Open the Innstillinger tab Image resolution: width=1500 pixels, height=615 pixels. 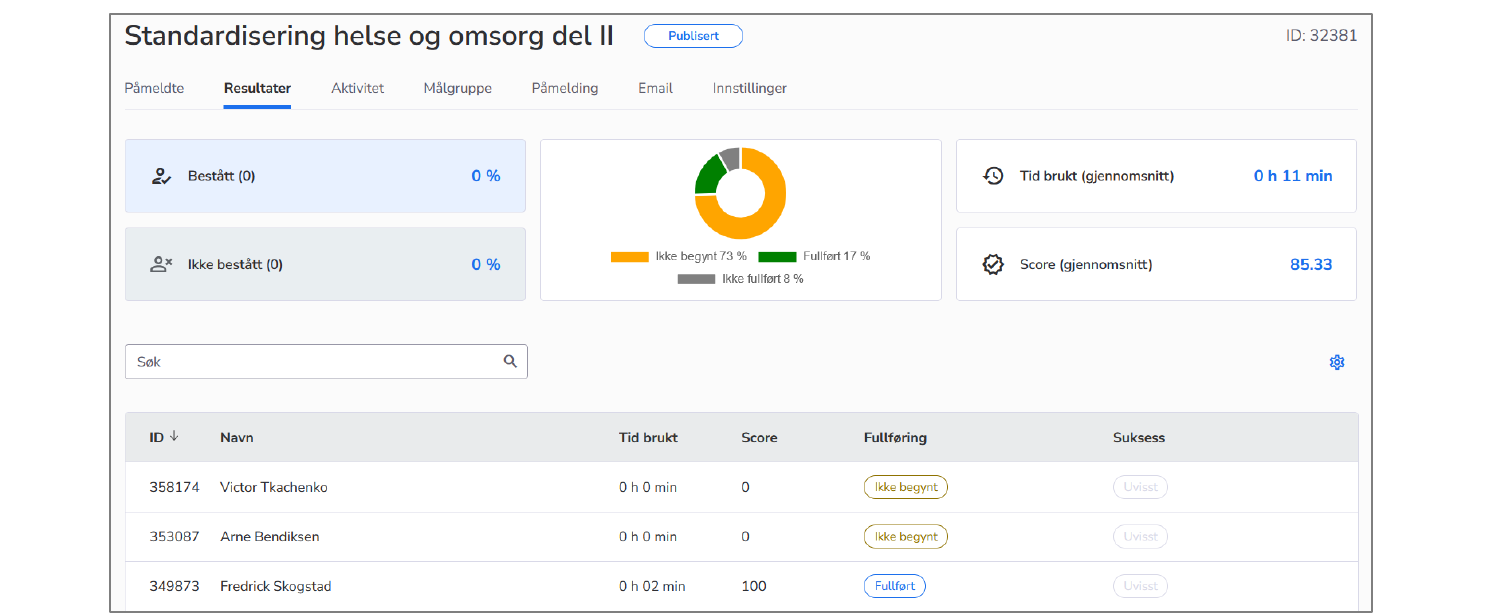(750, 88)
